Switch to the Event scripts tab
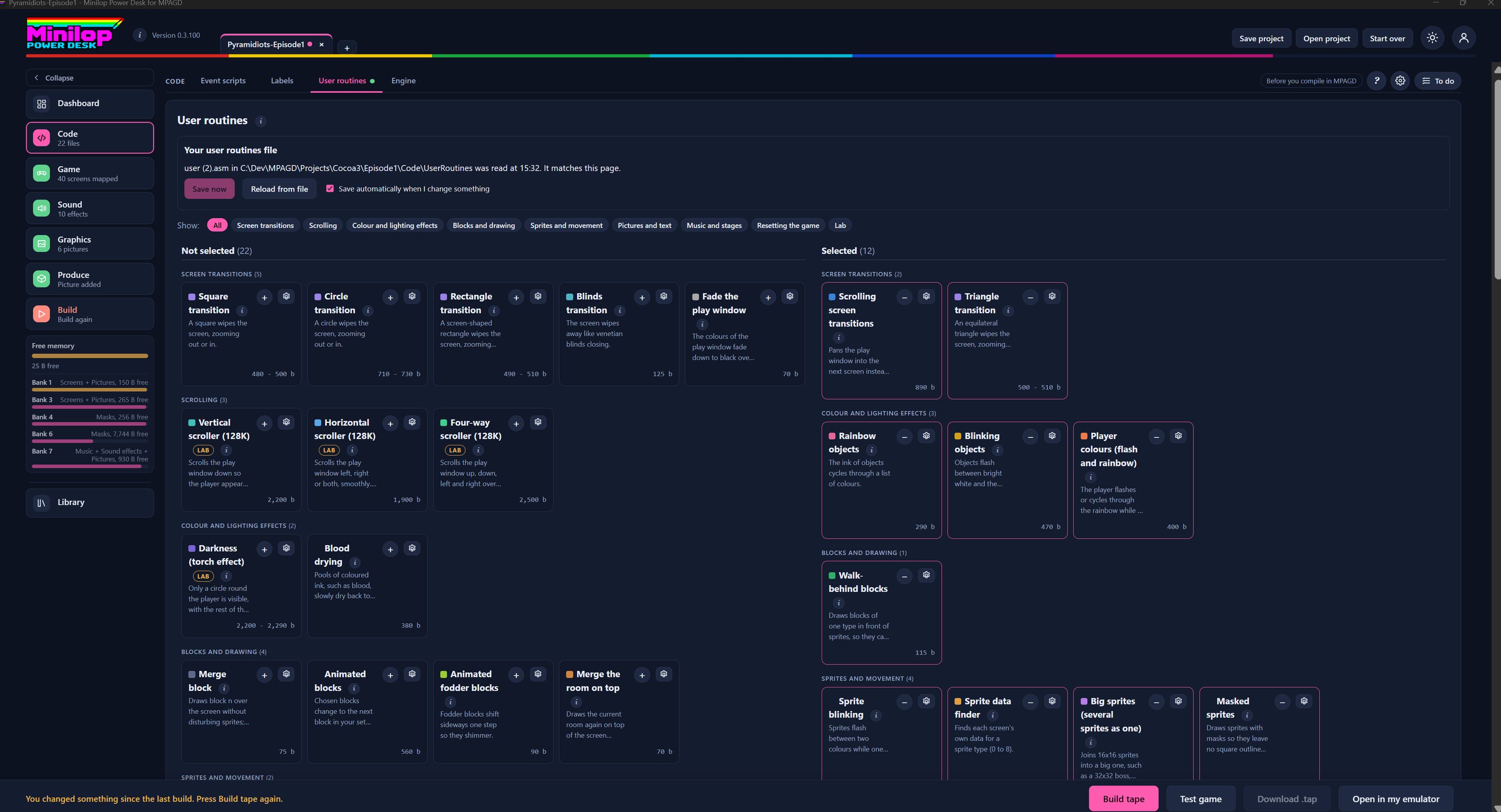 point(223,81)
